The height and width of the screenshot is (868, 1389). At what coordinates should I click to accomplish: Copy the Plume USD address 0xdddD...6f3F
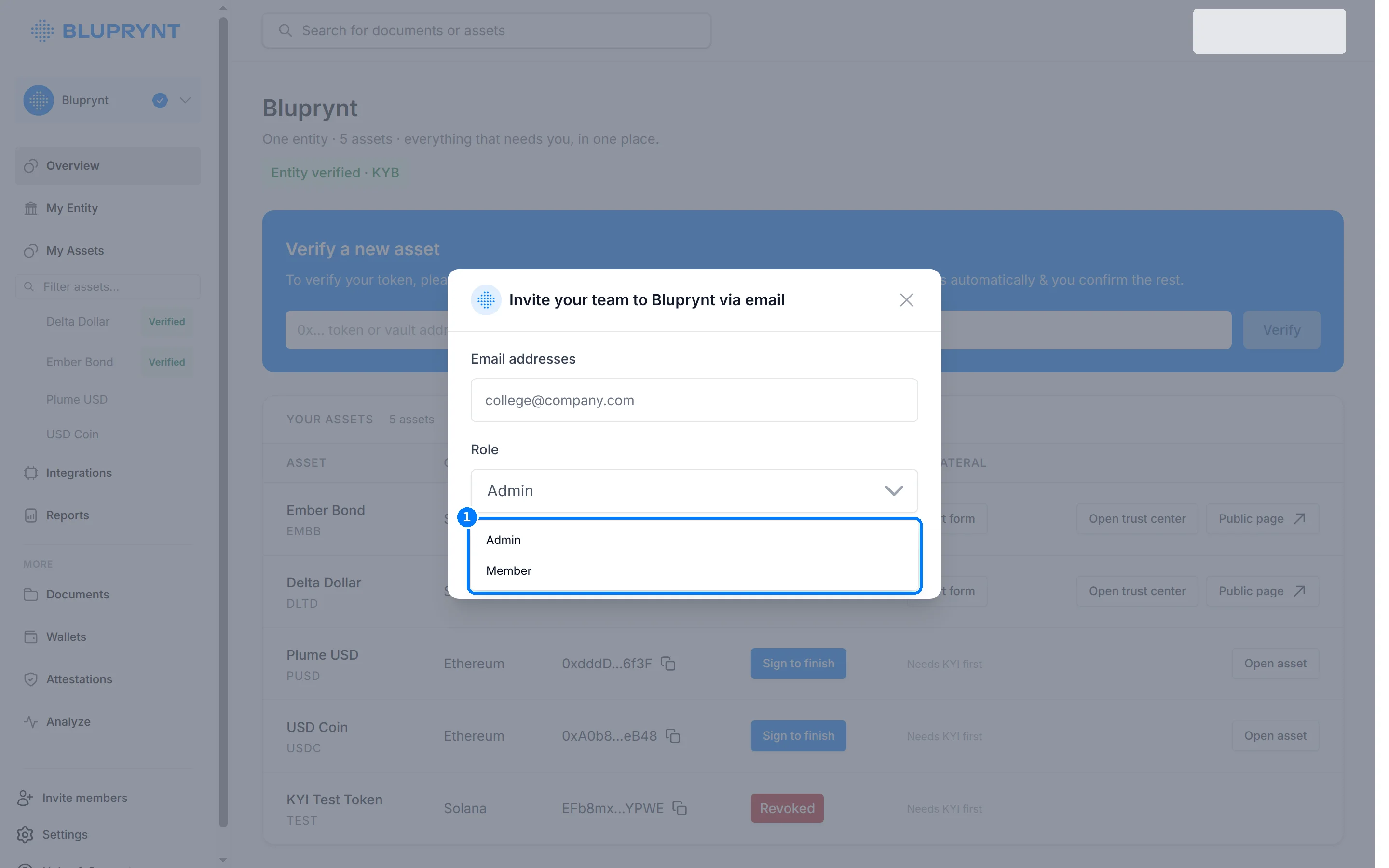[x=668, y=664]
